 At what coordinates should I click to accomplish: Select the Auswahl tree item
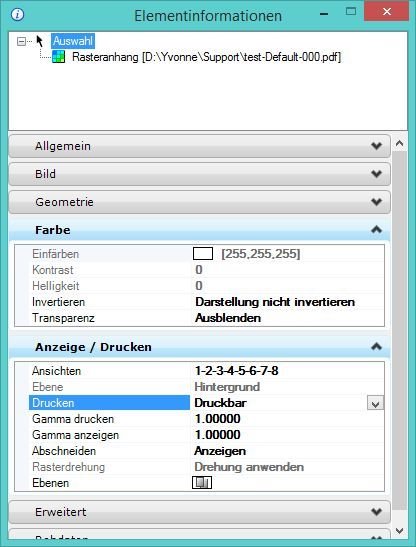coord(73,41)
